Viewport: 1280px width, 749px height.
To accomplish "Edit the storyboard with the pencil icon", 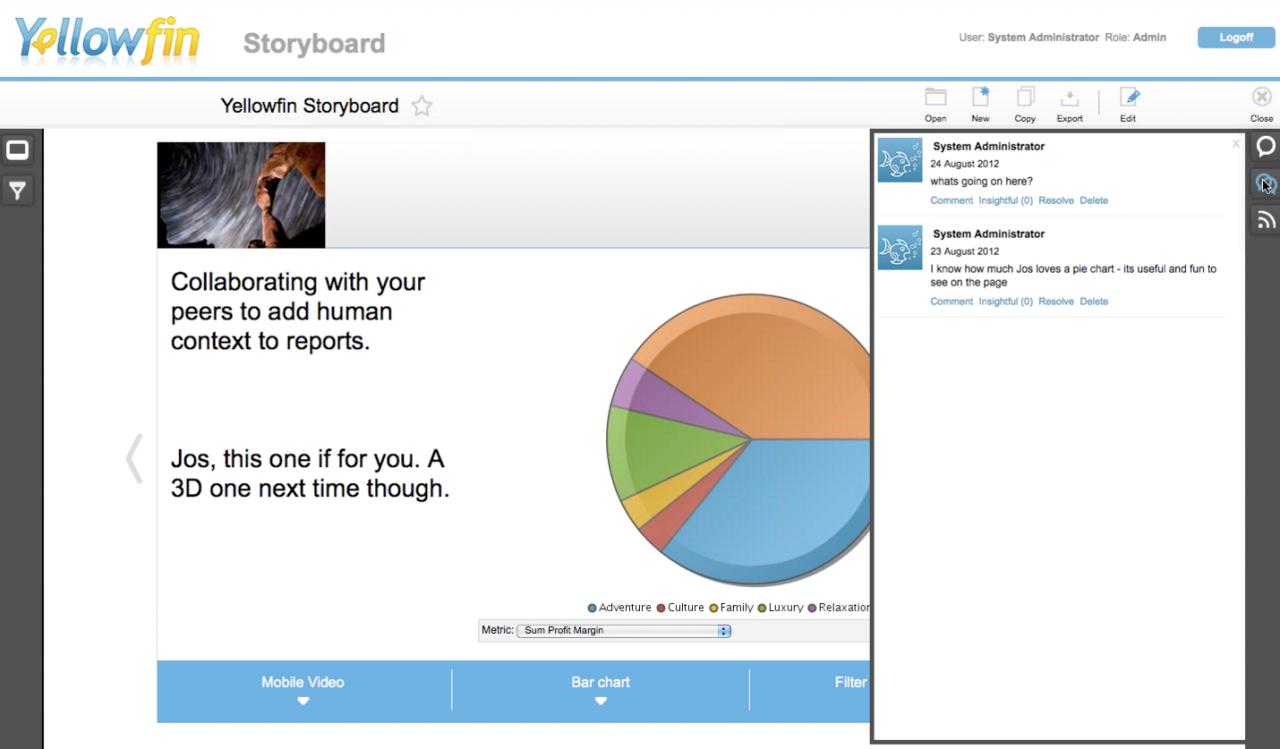I will pyautogui.click(x=1129, y=98).
